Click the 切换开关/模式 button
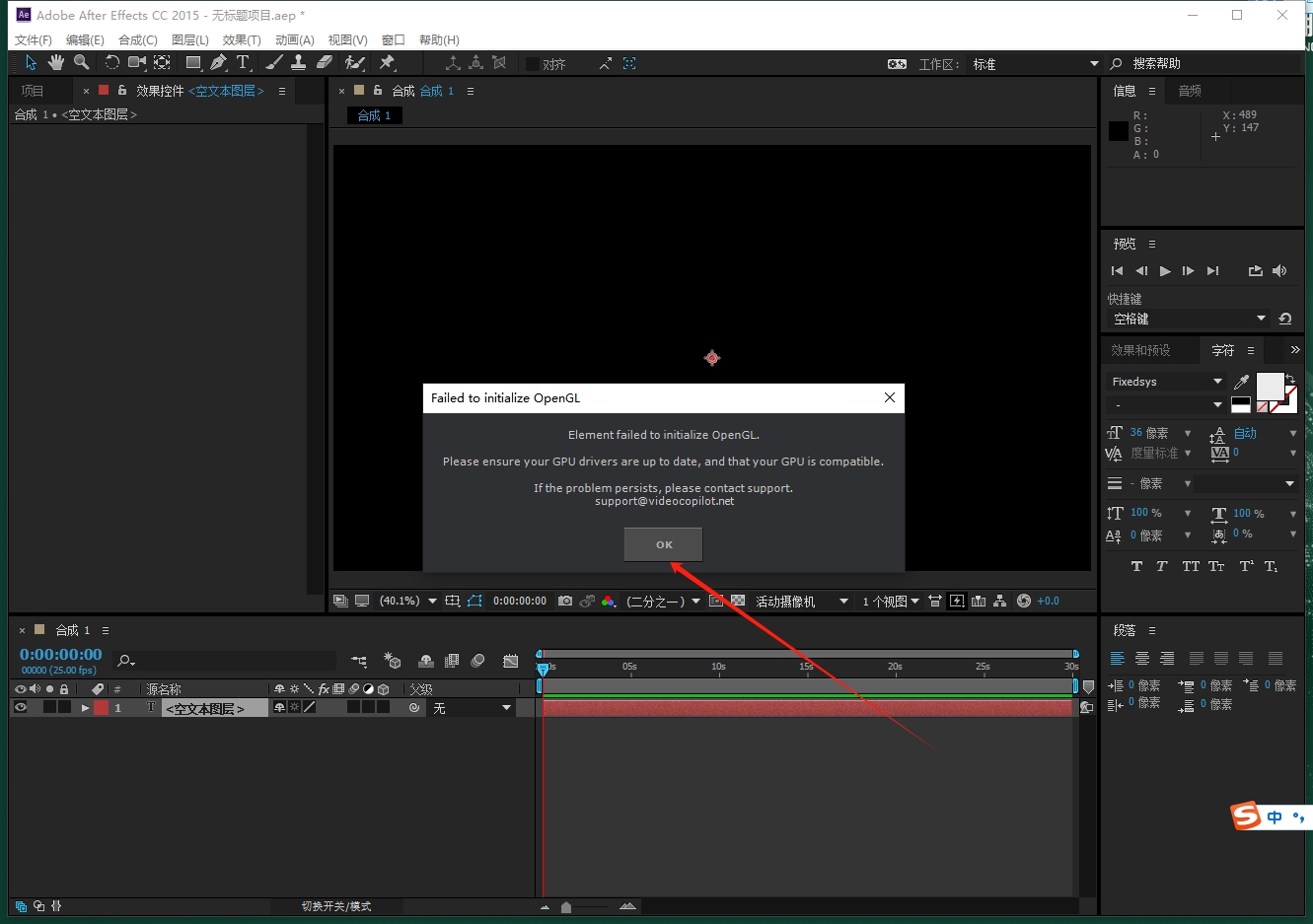 point(336,906)
